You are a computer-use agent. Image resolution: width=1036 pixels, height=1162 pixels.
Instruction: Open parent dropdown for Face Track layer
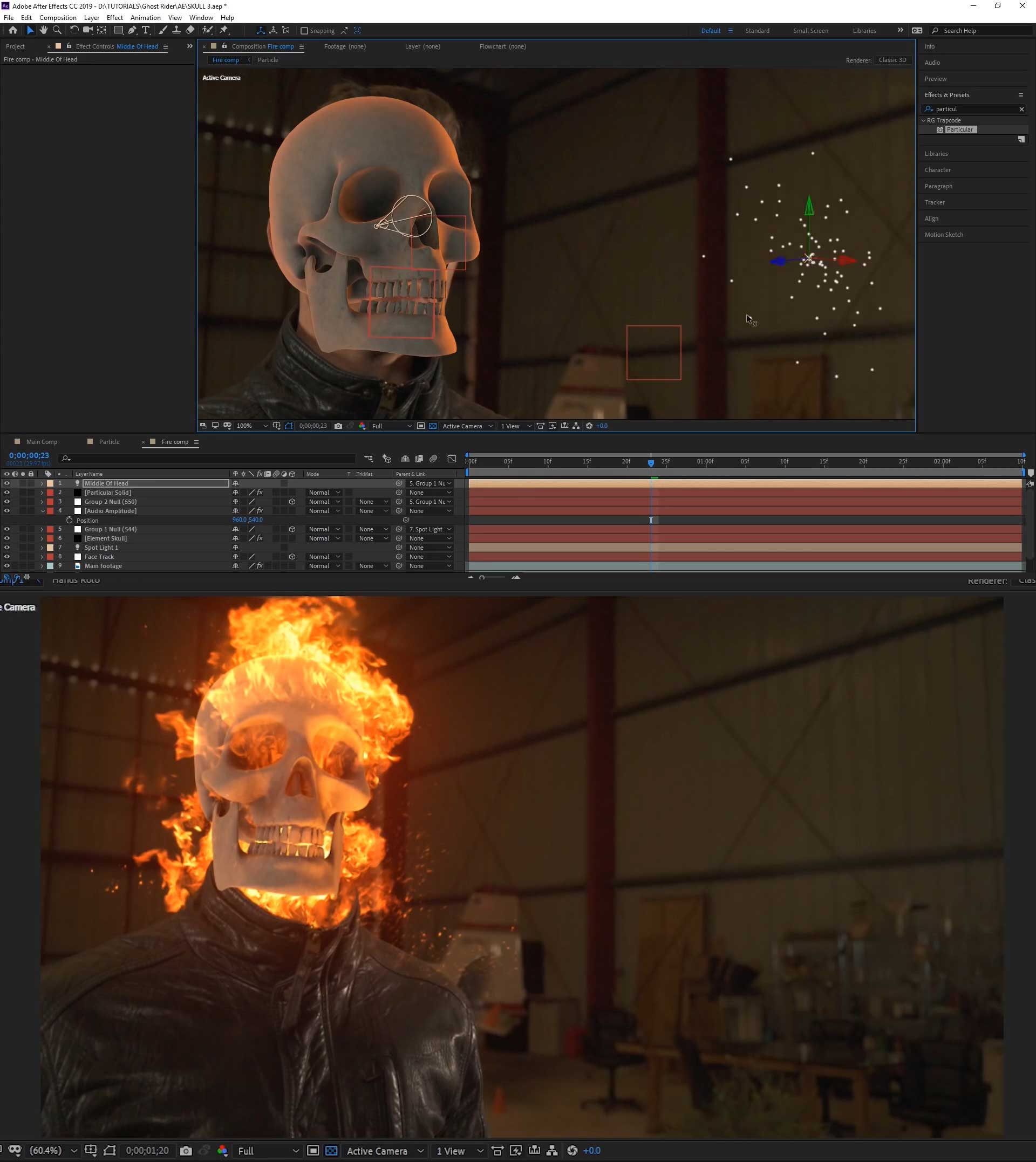click(x=430, y=557)
